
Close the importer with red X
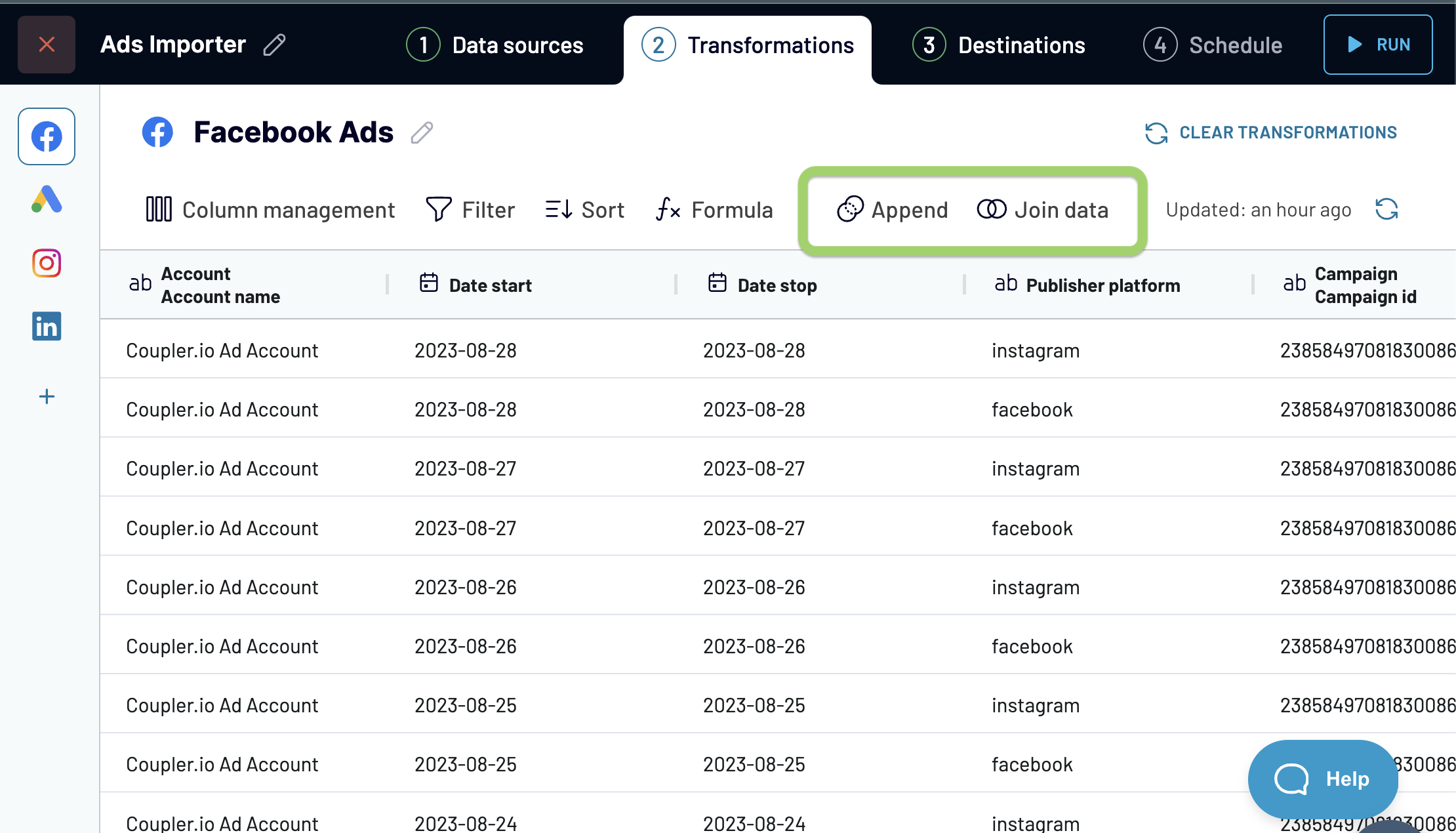click(x=47, y=45)
